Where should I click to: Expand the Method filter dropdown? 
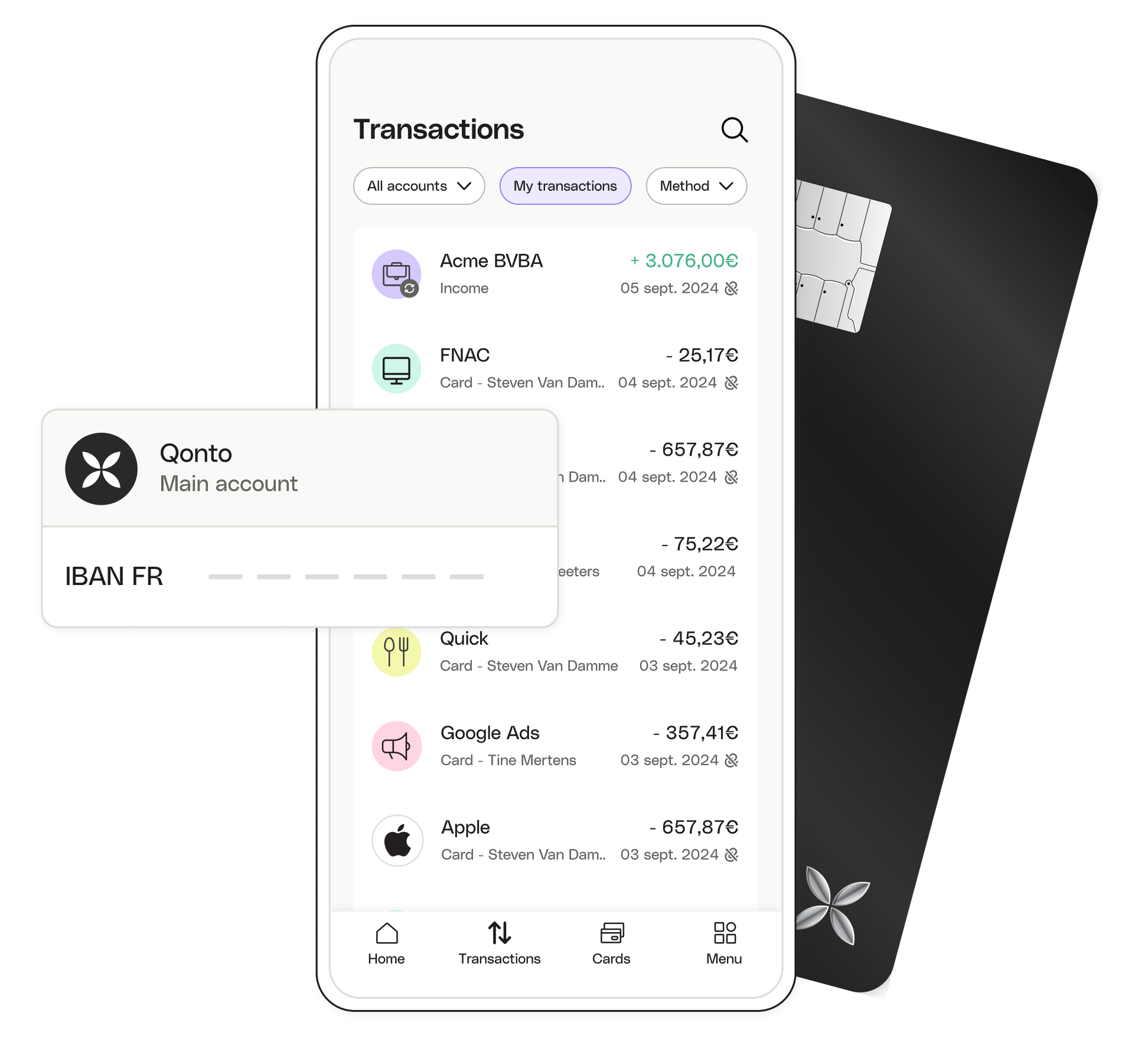[x=697, y=185]
